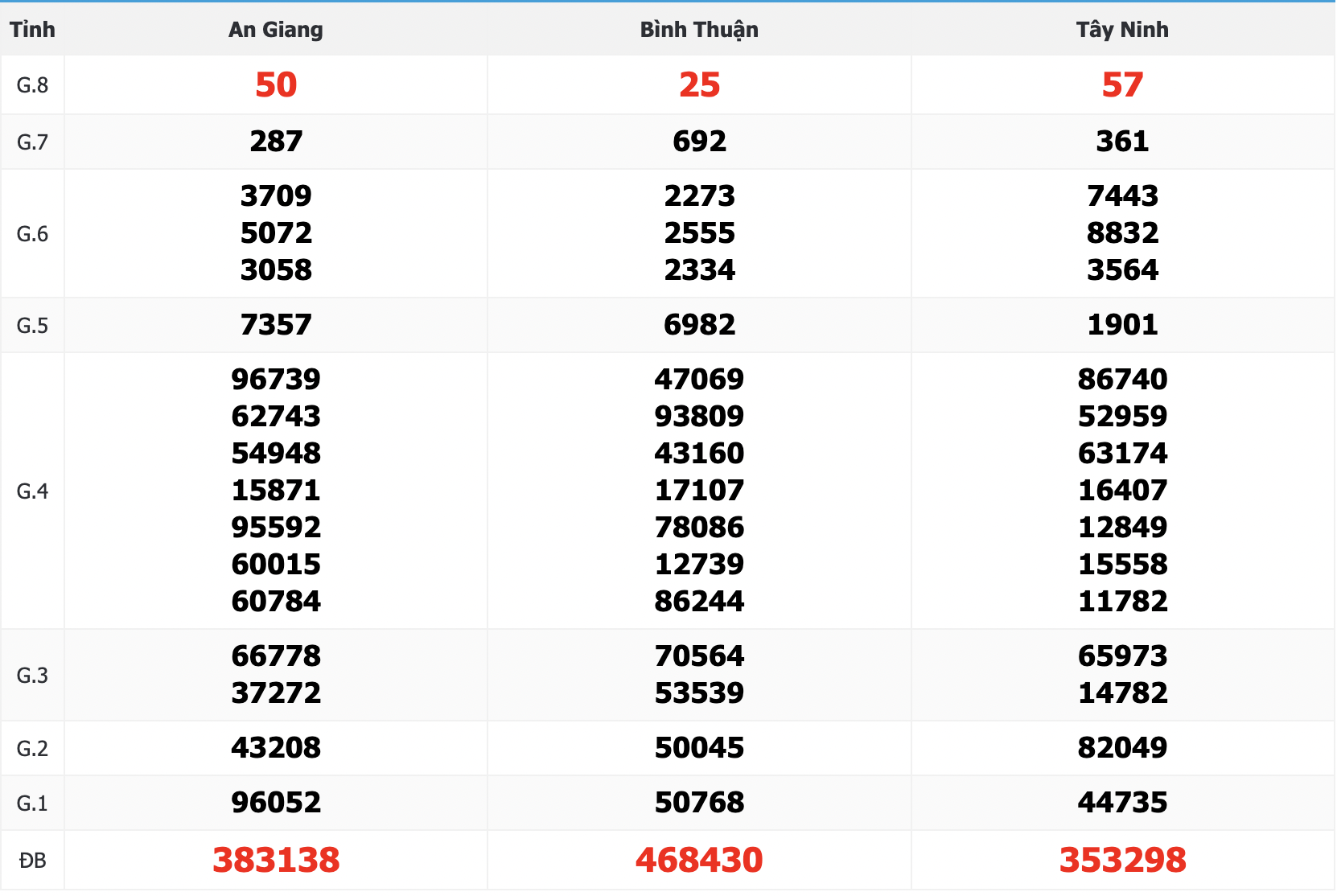The height and width of the screenshot is (896, 1337).
Task: Click Tây Ninh G.1 number 44735
Action: pyautogui.click(x=1122, y=803)
